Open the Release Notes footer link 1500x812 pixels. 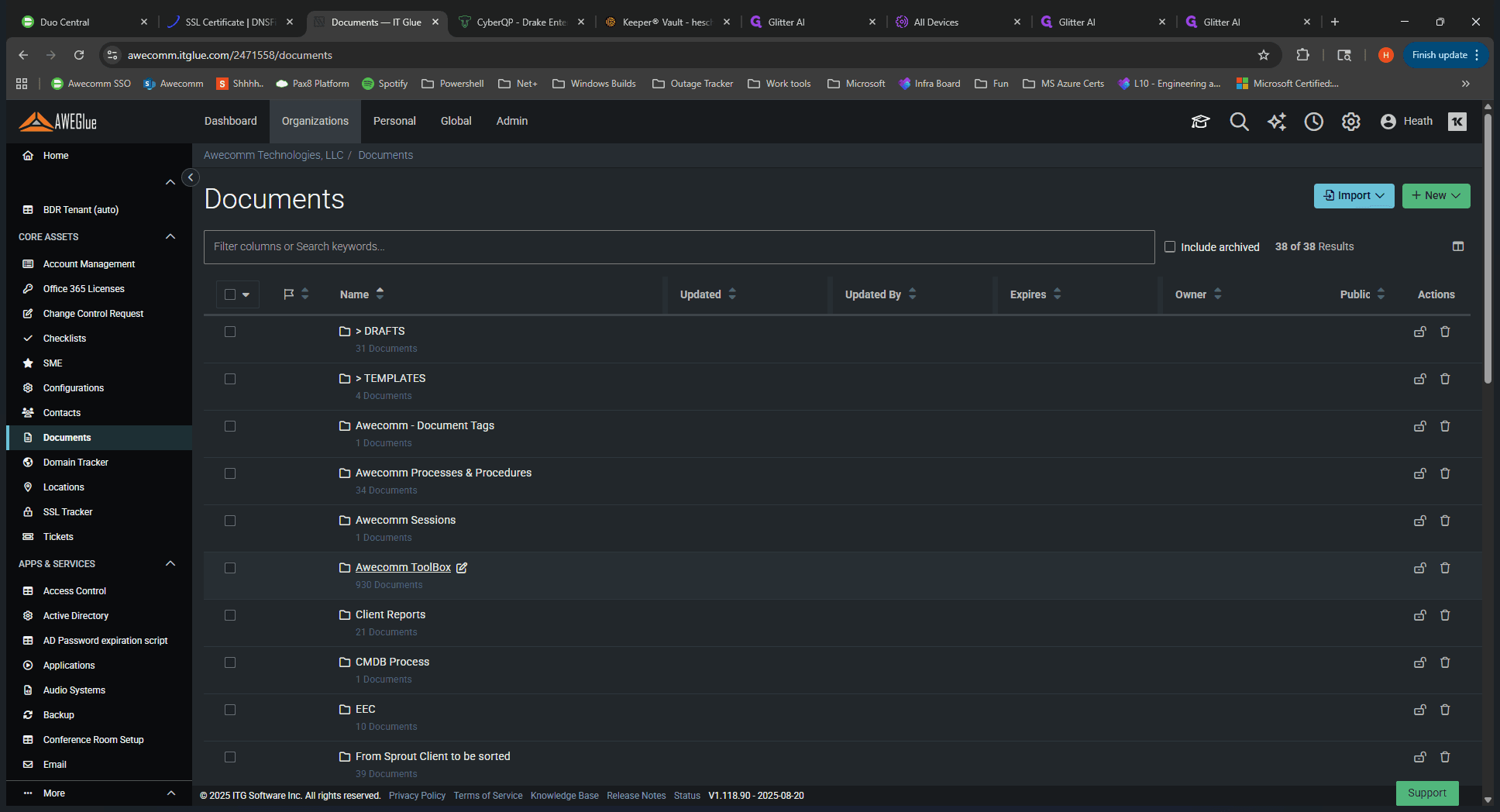[x=636, y=796]
